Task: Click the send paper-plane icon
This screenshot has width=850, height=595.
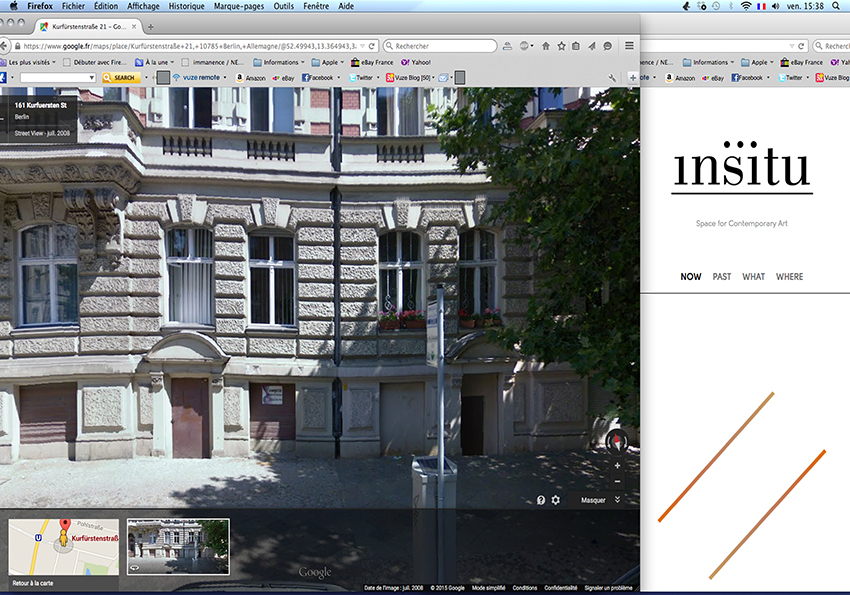Action: (591, 46)
